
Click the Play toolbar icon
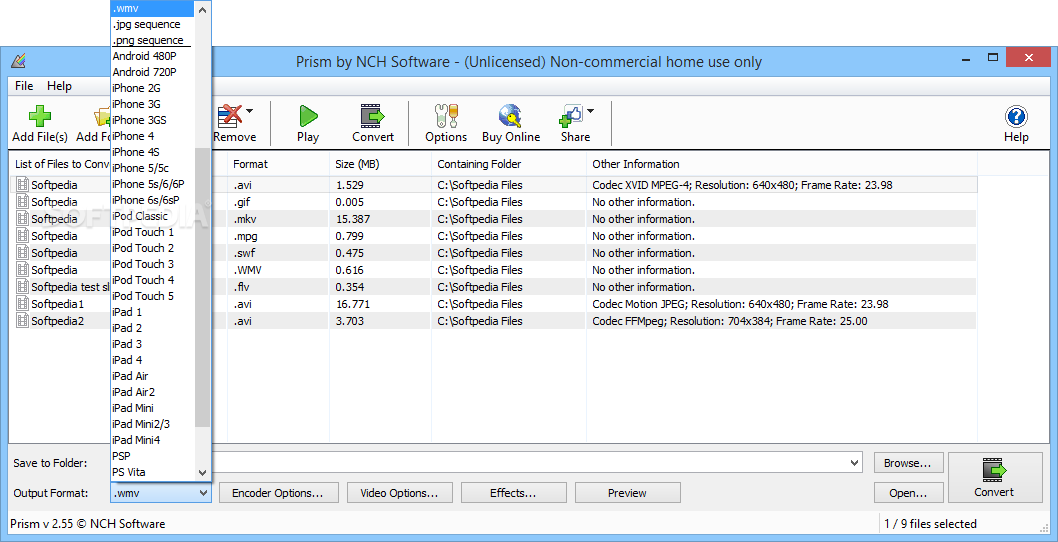point(308,116)
